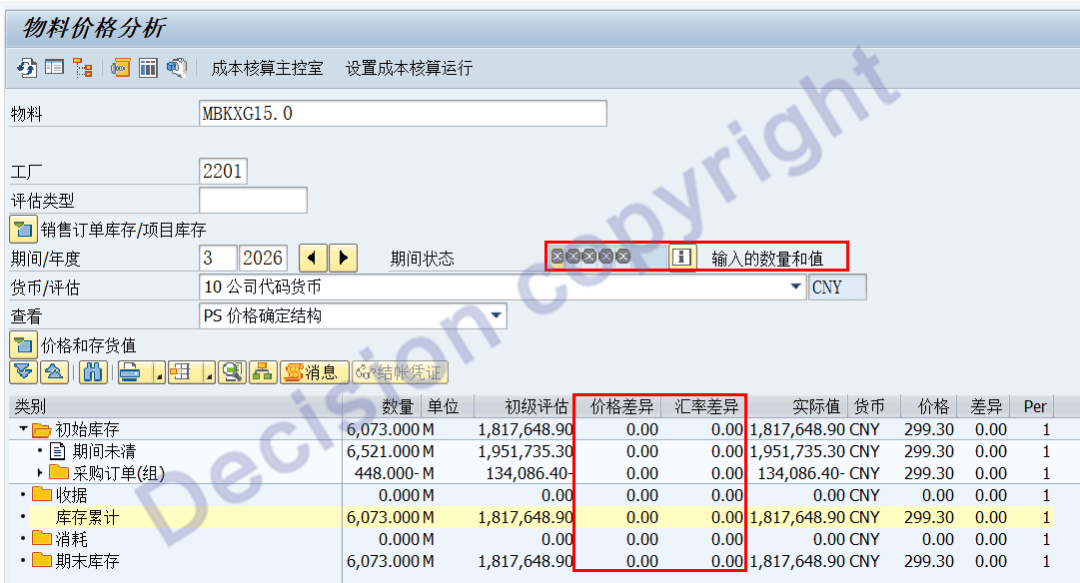Click the empty 评估类型 field
1080x583 pixels.
(253, 201)
